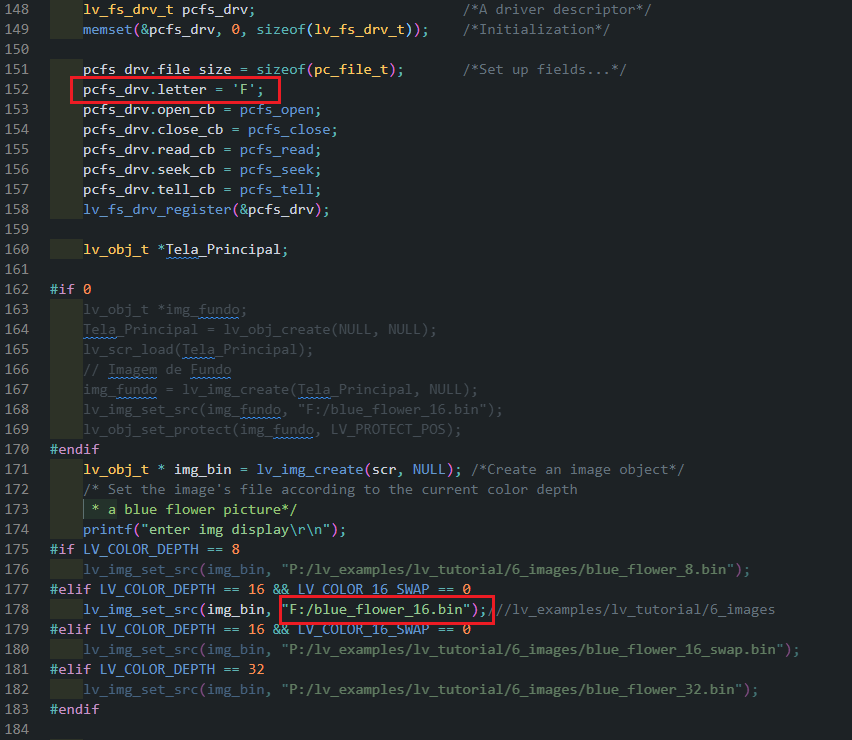Click 'pcfs_drv.letter' on line 152
Image resolution: width=852 pixels, height=740 pixels.
[x=145, y=89]
